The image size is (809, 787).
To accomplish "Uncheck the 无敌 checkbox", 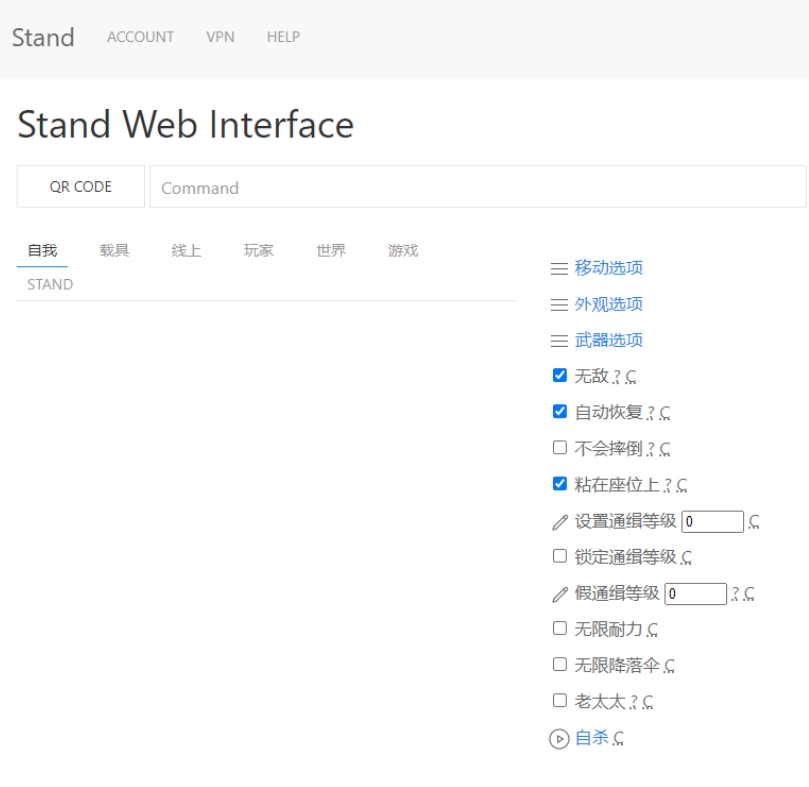I will [x=560, y=376].
